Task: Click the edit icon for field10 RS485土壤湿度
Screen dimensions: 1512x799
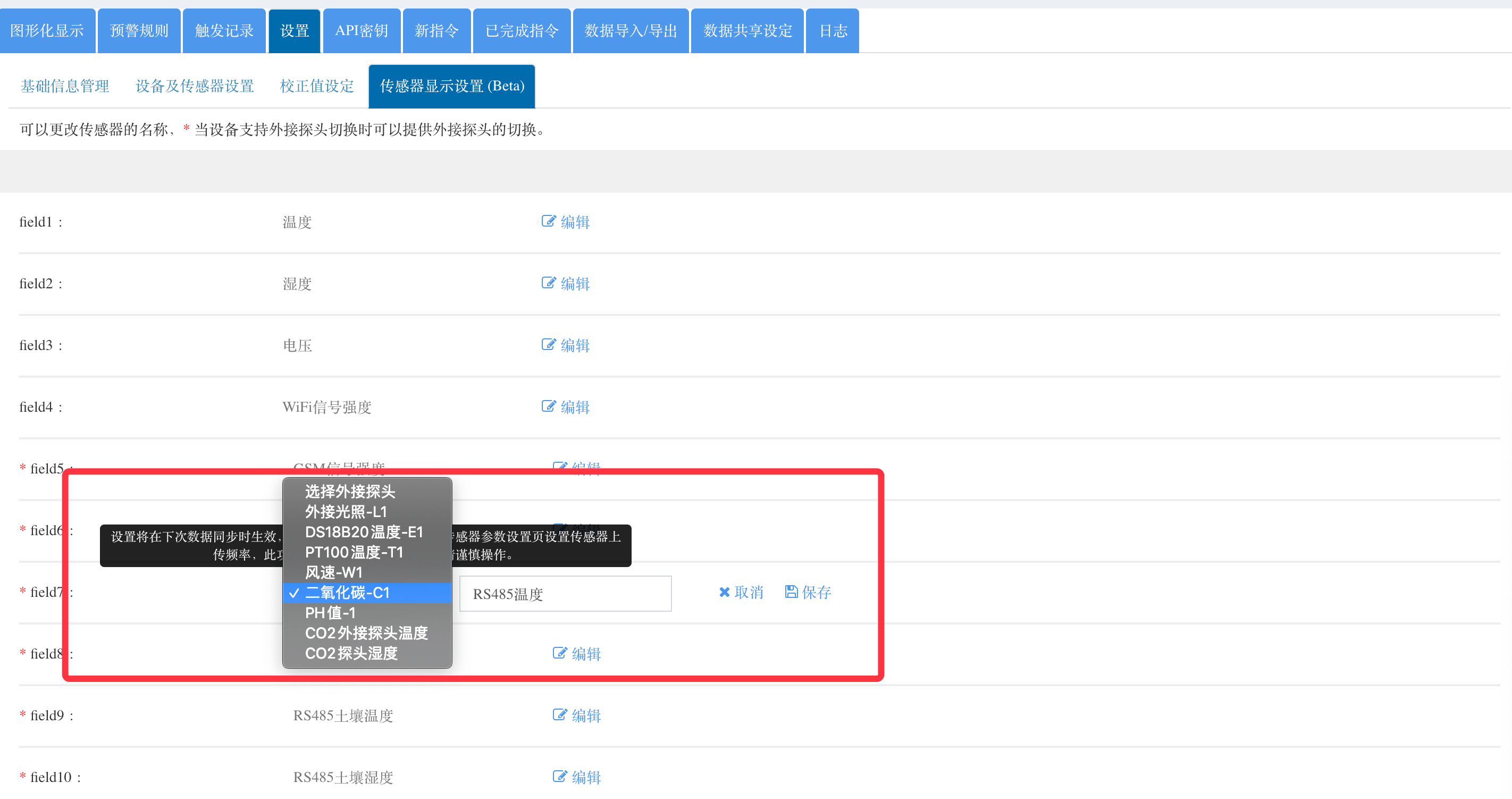Action: click(559, 777)
